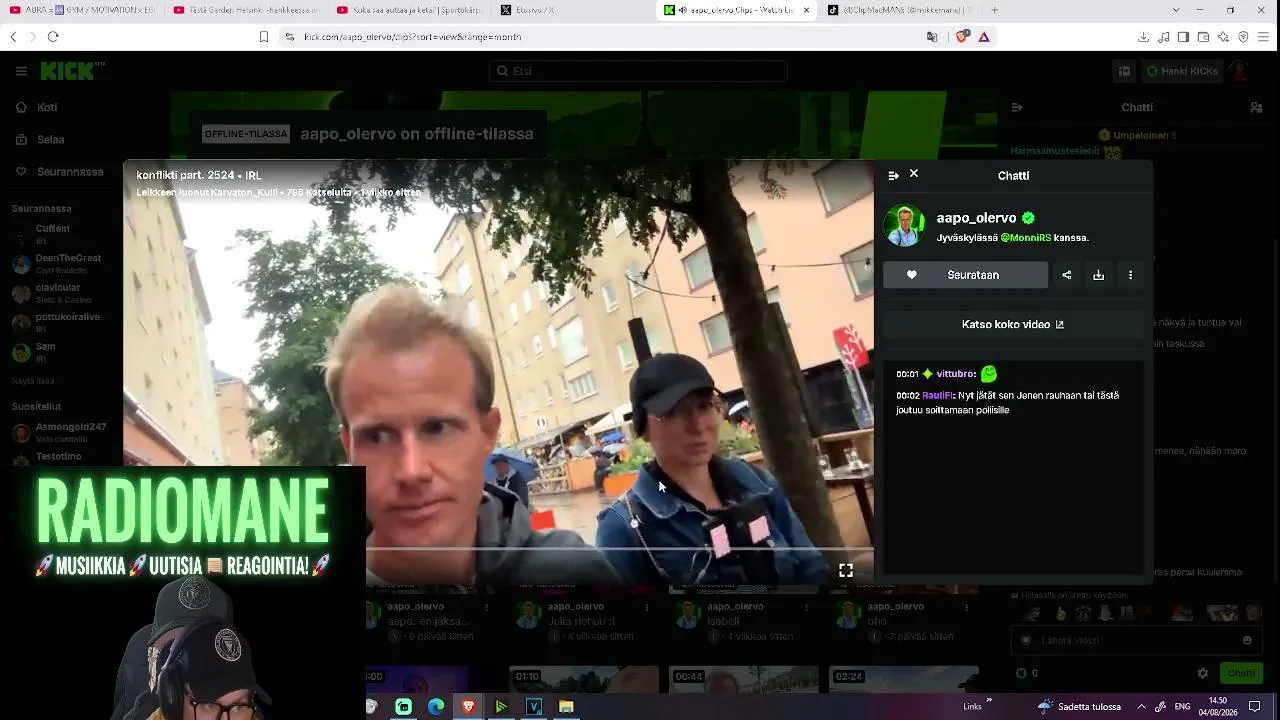Open a new browser tab
1280x720 pixels.
[x=994, y=10]
